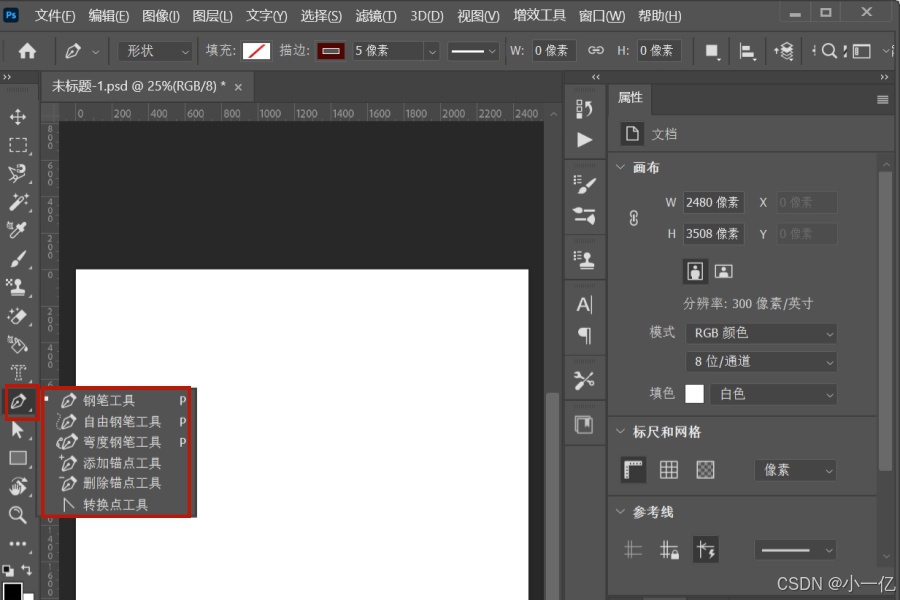
Task: Collapse the 标尺和网格 section
Action: point(620,431)
